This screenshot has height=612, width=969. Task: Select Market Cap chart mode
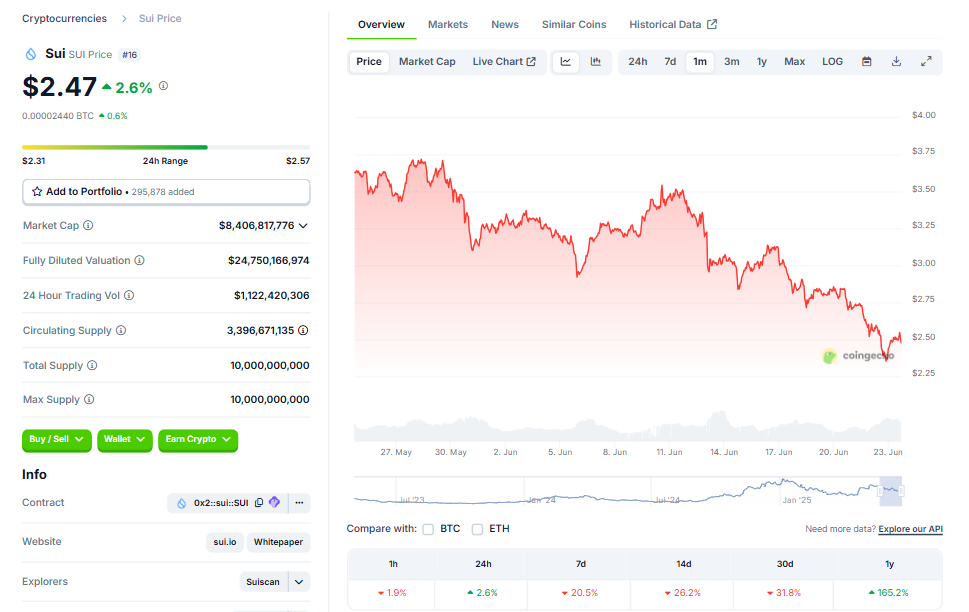(x=427, y=62)
